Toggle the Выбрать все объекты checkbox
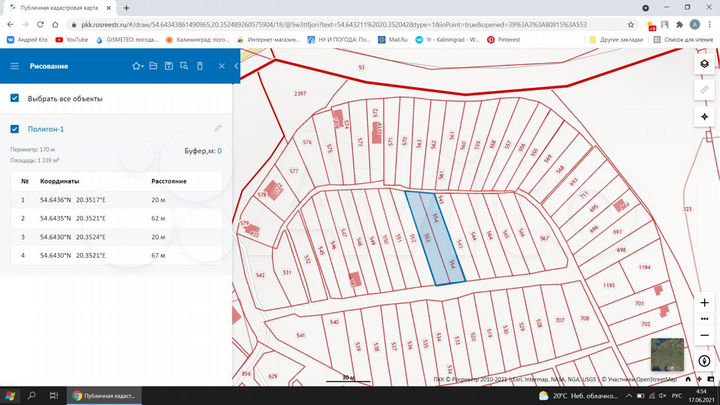Viewport: 720px width, 405px height. click(14, 98)
